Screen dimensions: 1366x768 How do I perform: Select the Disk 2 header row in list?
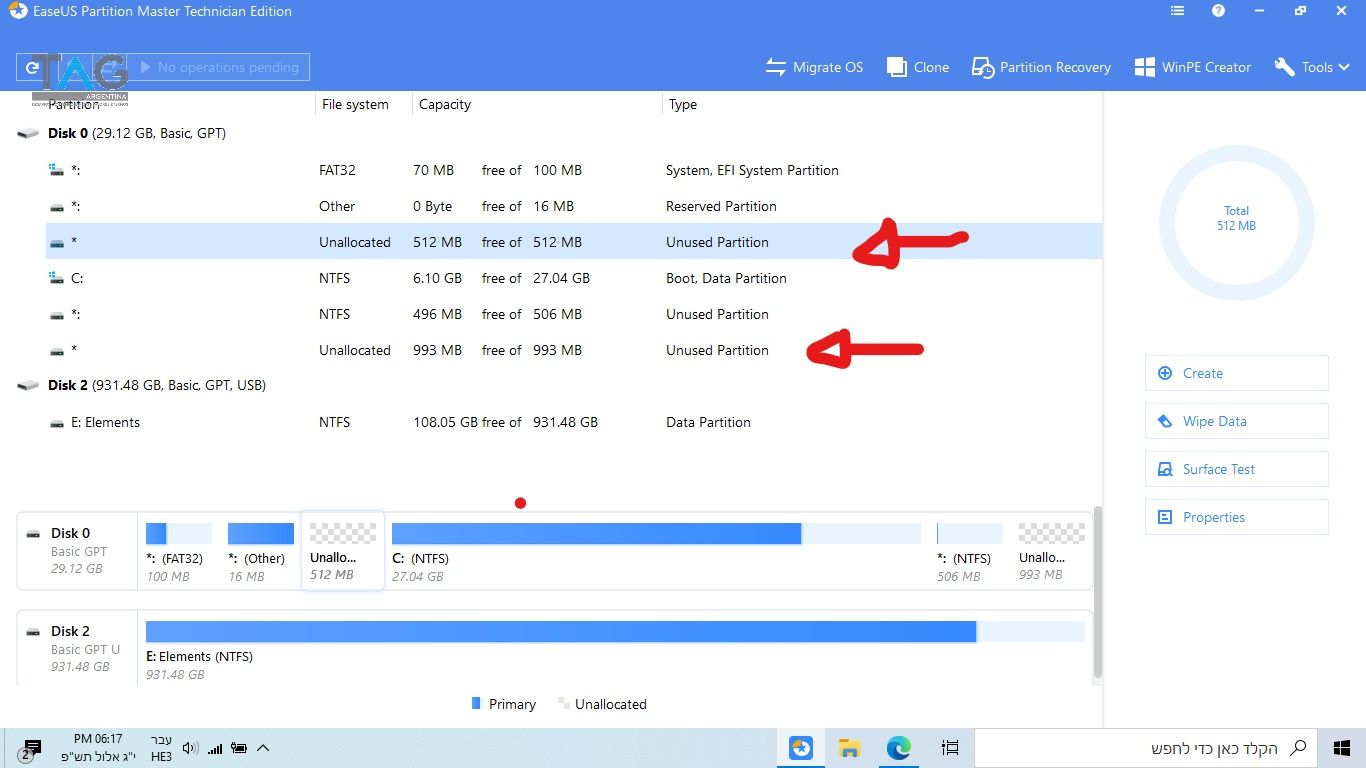click(558, 385)
